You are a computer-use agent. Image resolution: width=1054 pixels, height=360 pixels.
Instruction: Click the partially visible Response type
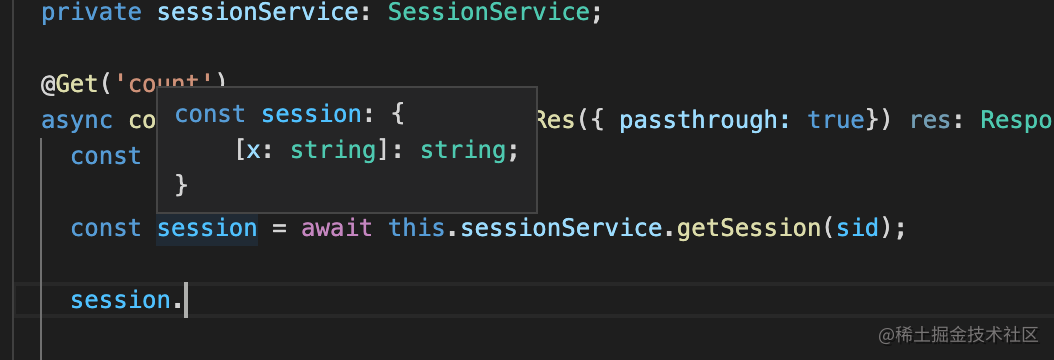1017,120
